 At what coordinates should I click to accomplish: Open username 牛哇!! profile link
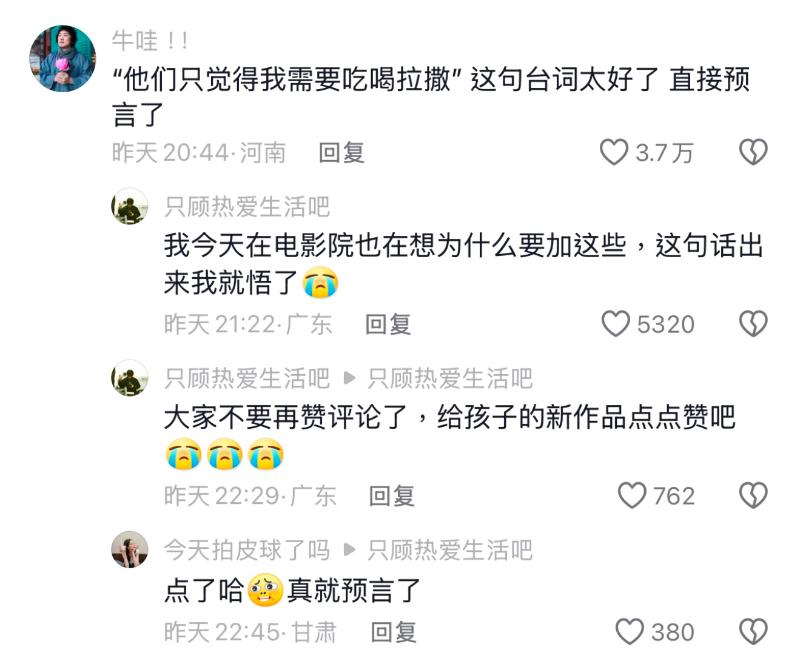pyautogui.click(x=150, y=40)
